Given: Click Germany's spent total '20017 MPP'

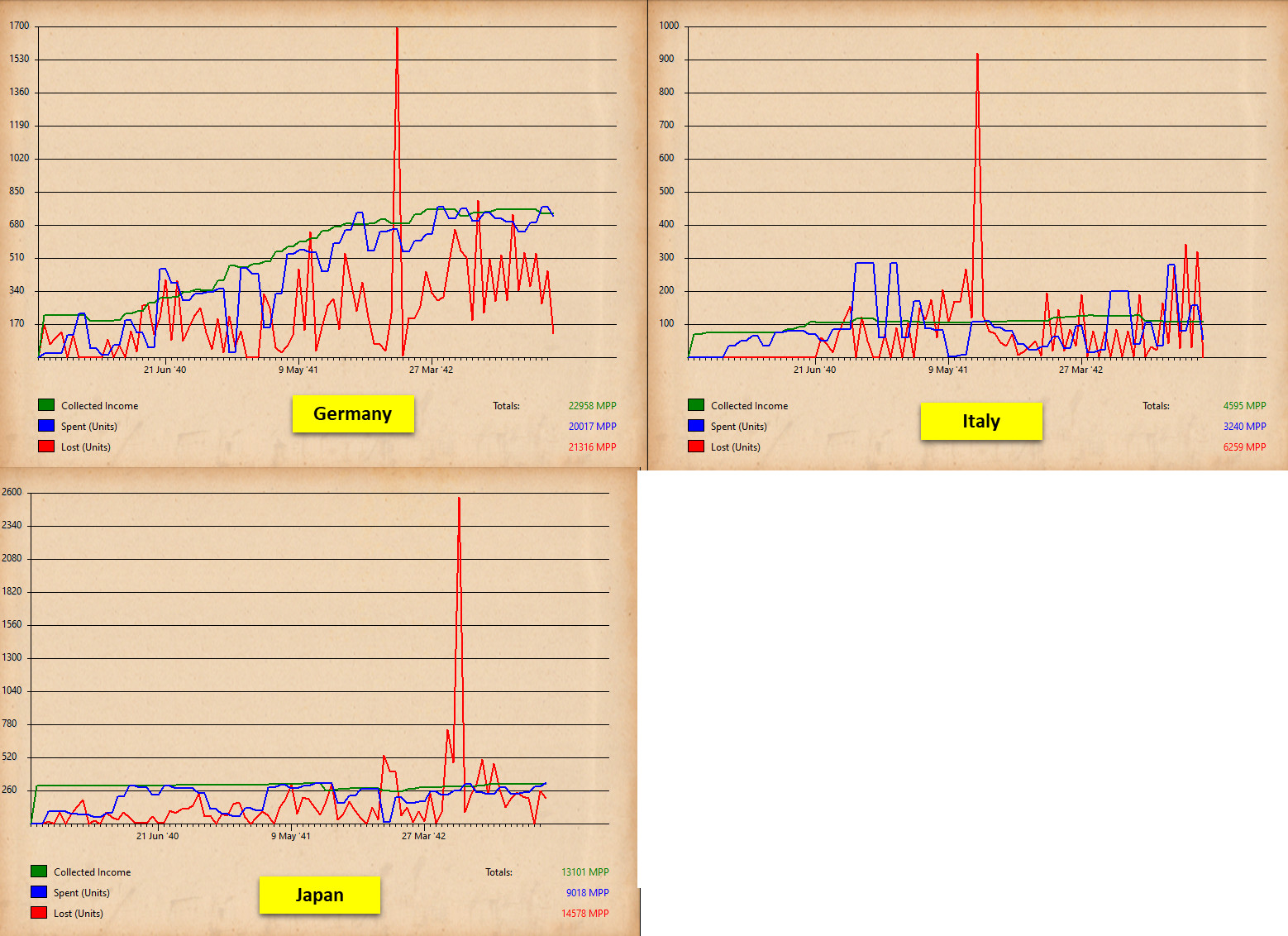Looking at the screenshot, I should coord(593,427).
